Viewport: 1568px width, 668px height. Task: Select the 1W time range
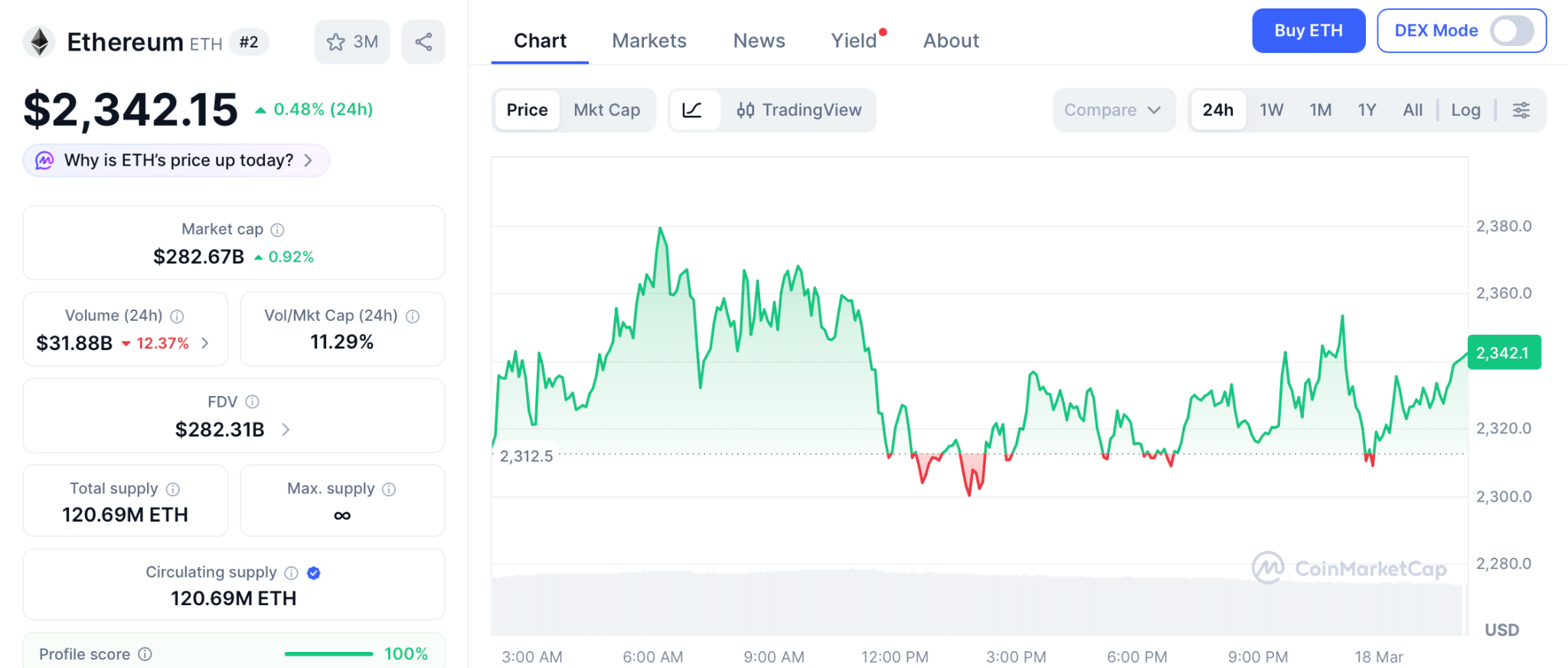tap(1271, 110)
